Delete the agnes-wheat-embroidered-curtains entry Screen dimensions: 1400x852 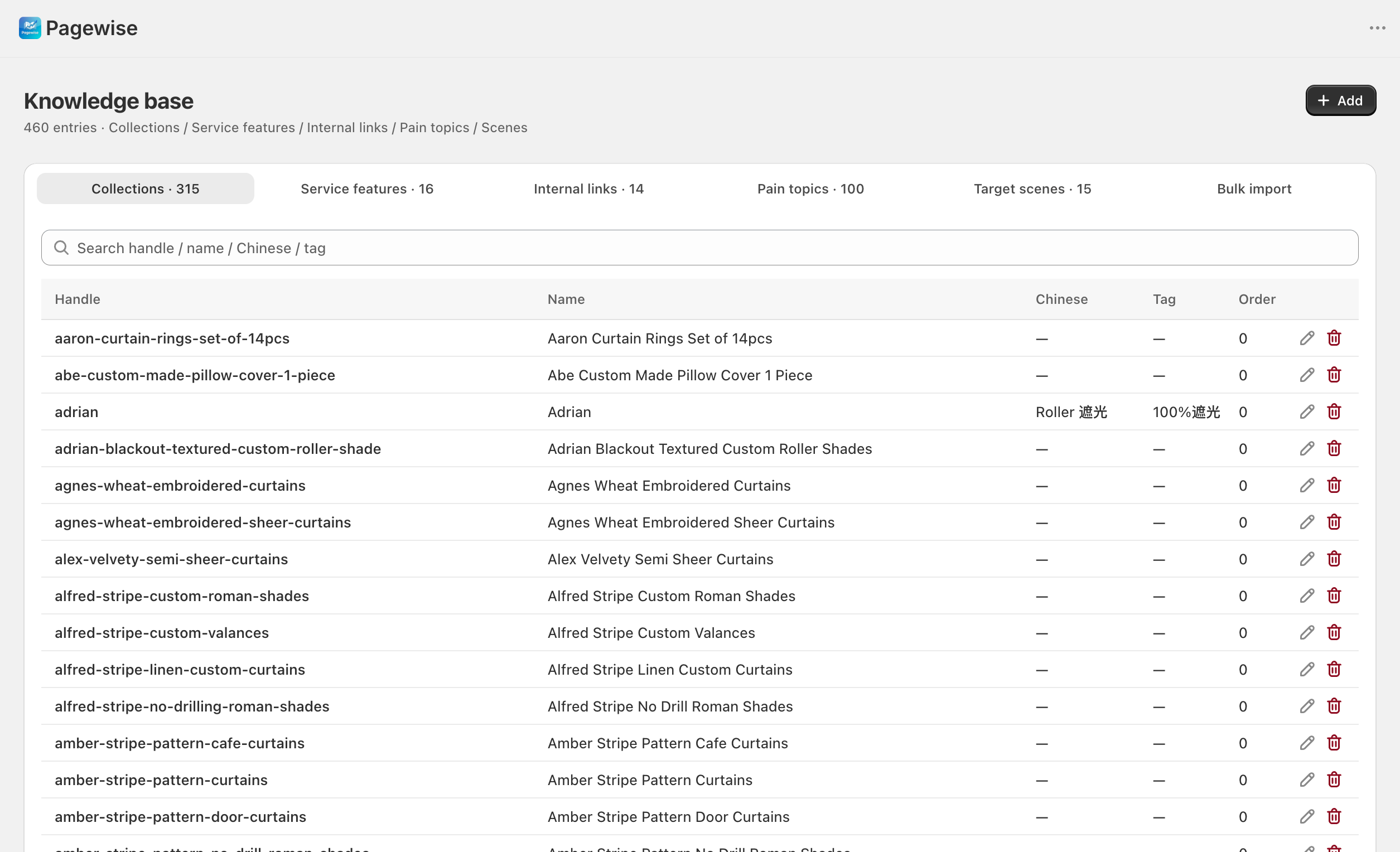point(1334,486)
